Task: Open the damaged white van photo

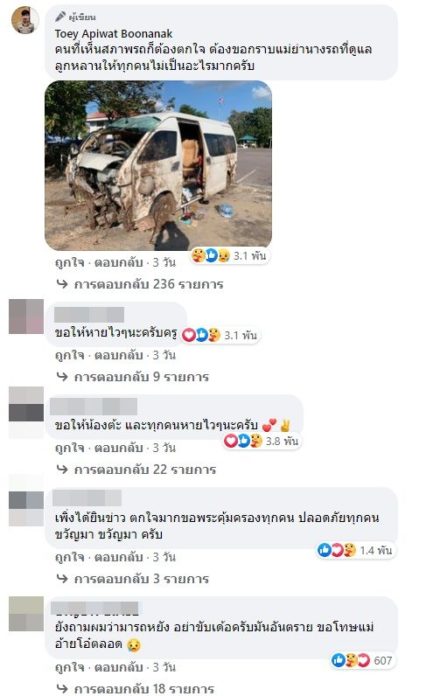Action: (158, 166)
